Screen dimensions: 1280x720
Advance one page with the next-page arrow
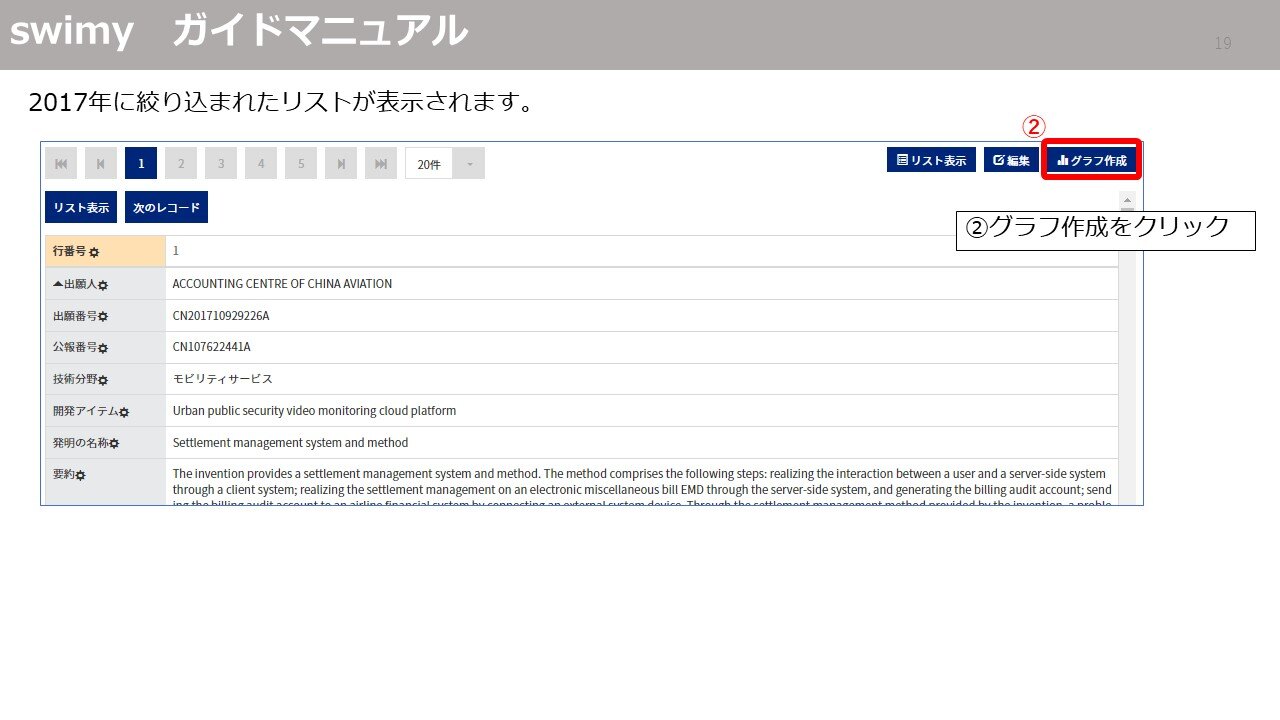click(x=341, y=163)
